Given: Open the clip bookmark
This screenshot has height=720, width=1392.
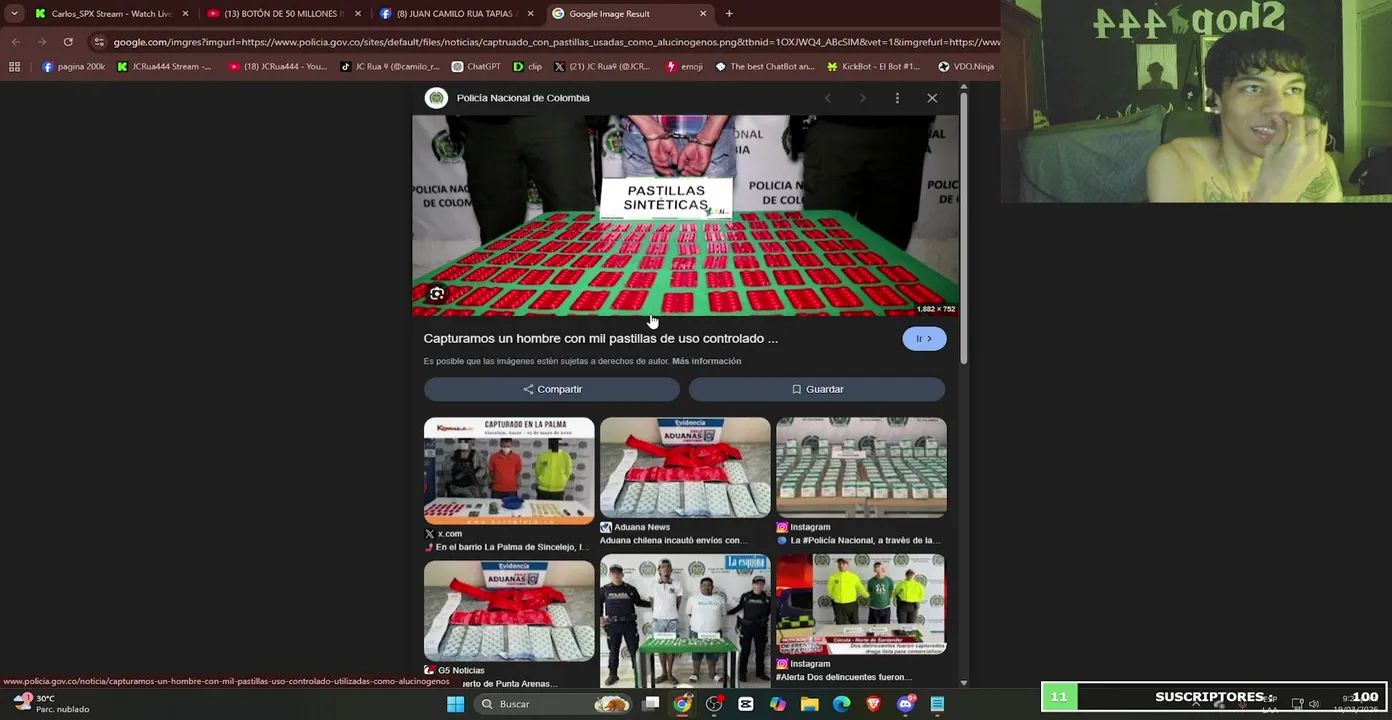Looking at the screenshot, I should pyautogui.click(x=527, y=67).
